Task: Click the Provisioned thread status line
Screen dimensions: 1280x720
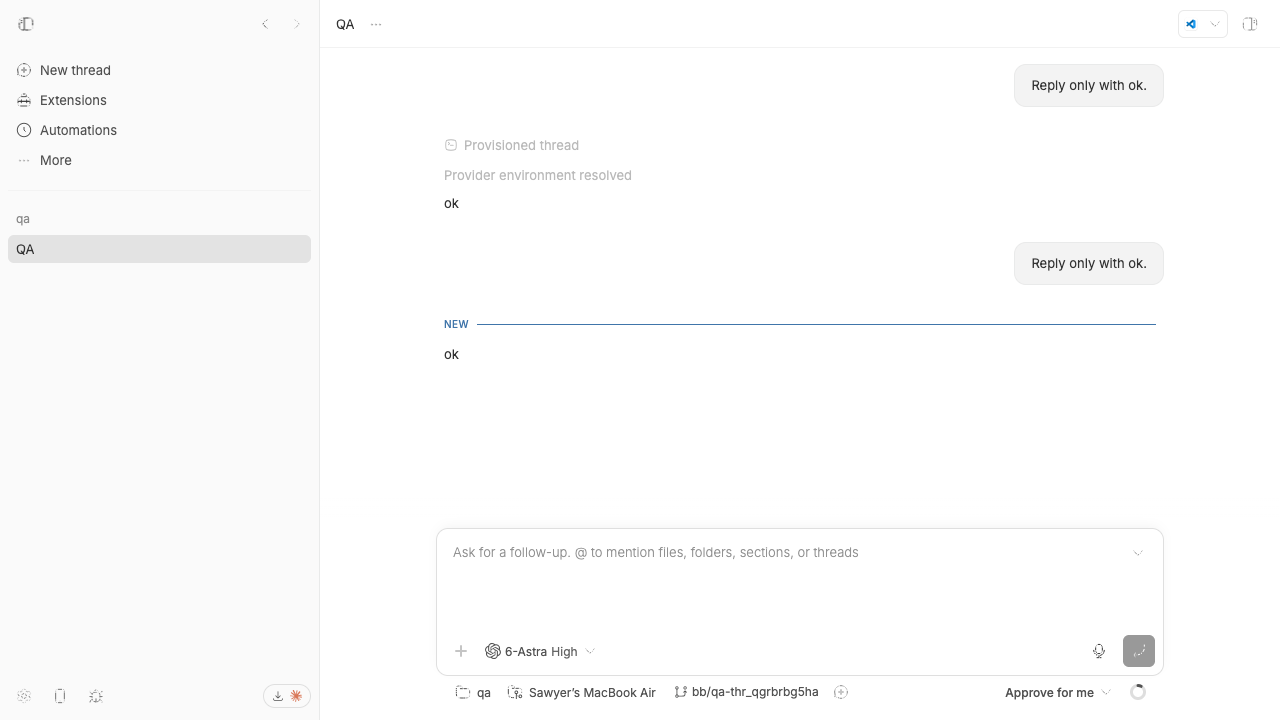Action: click(x=512, y=145)
